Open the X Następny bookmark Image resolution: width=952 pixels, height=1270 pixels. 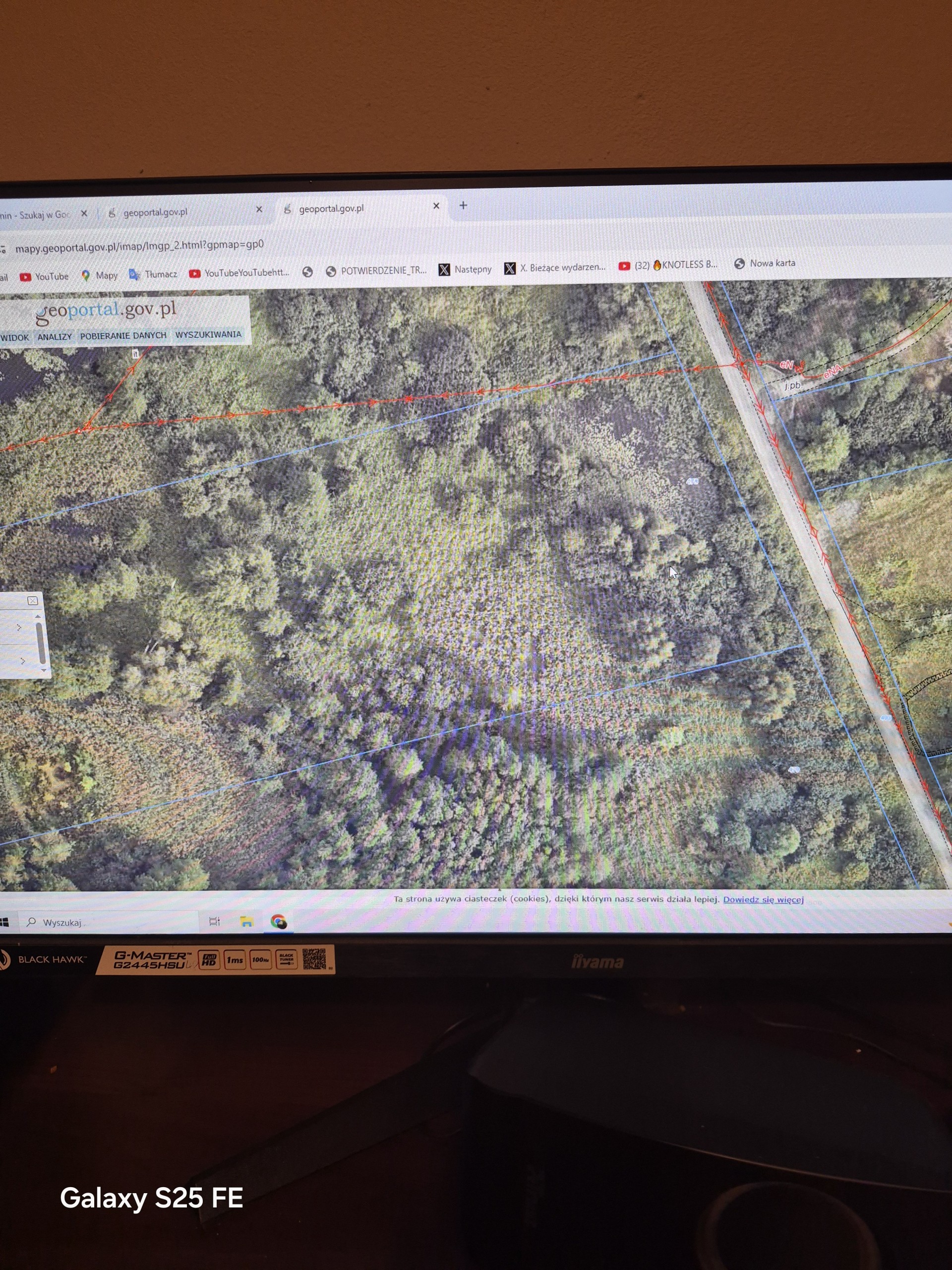pyautogui.click(x=466, y=269)
